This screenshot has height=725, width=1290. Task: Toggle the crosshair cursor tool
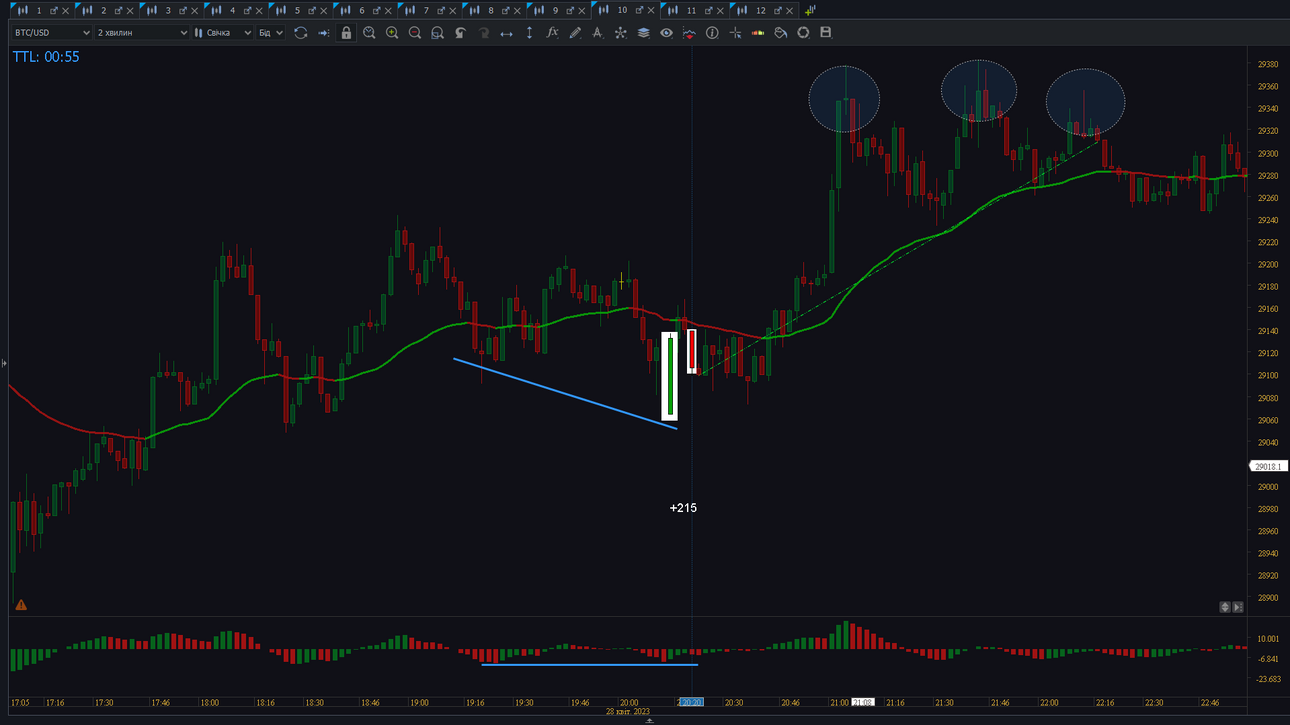click(735, 33)
